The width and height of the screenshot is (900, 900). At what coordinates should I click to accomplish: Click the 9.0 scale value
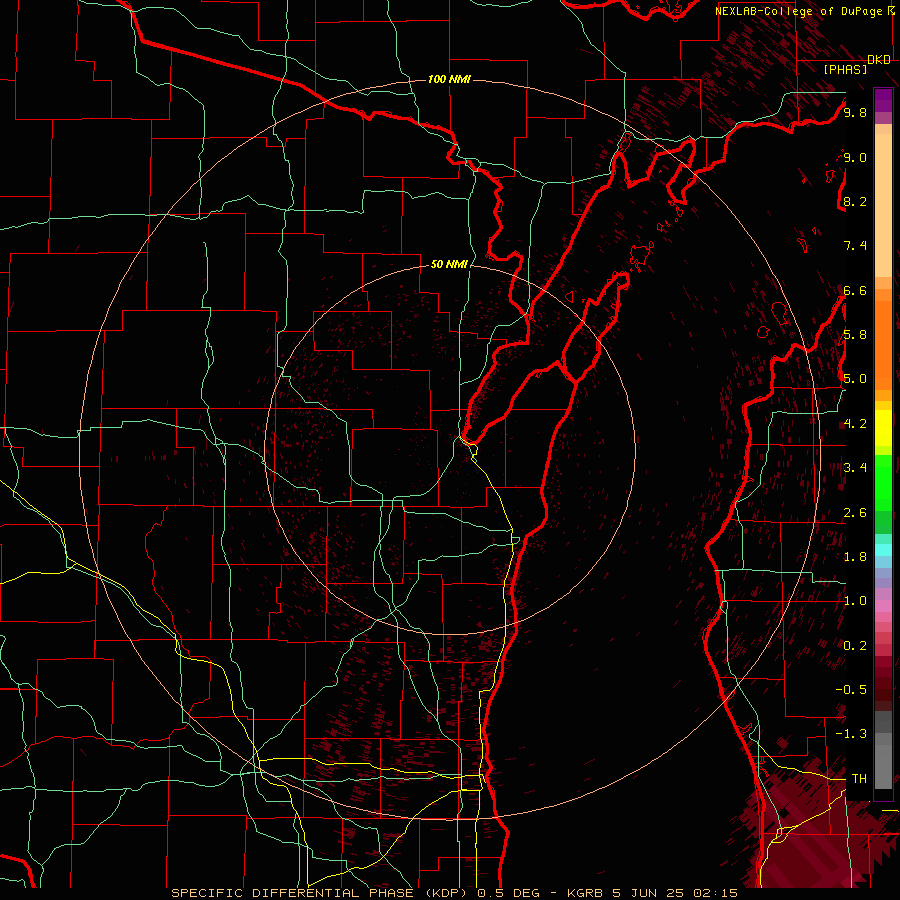tap(855, 157)
